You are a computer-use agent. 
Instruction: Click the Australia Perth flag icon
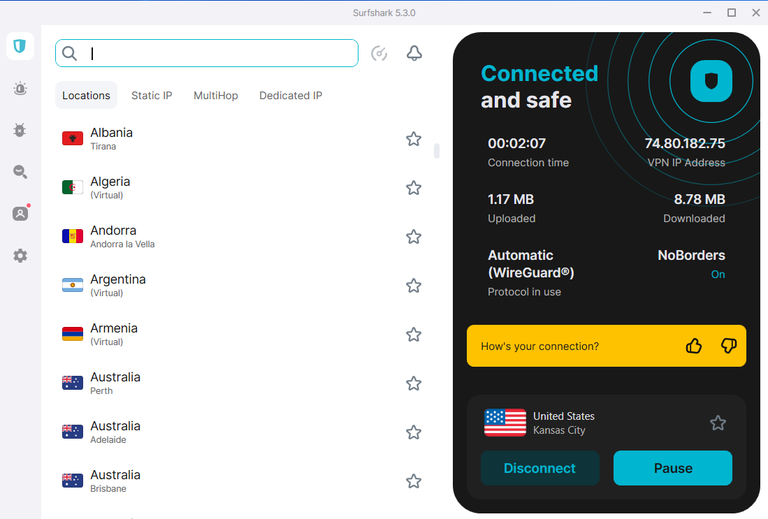[x=72, y=383]
